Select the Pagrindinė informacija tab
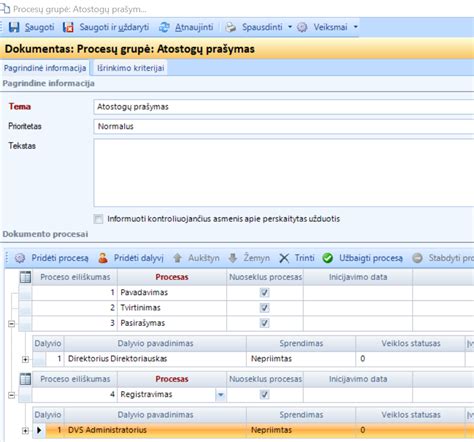 (x=45, y=68)
